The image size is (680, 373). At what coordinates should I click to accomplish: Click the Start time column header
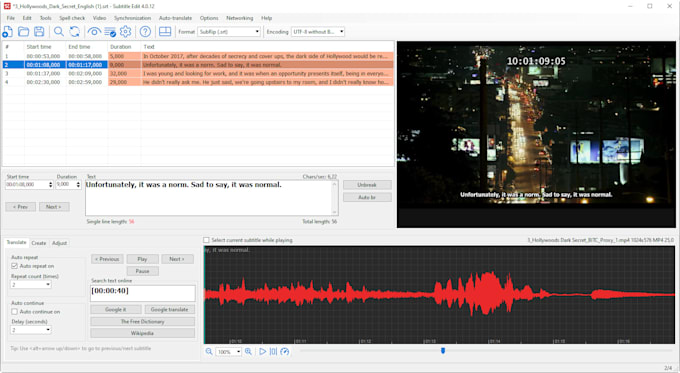[45, 46]
